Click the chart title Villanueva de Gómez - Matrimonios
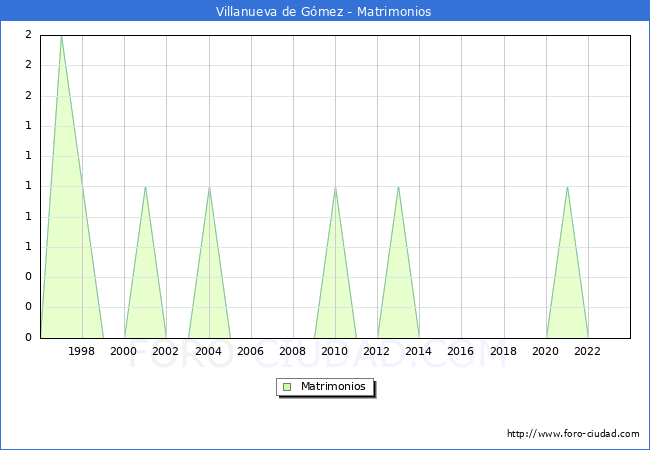The image size is (650, 450). pos(324,12)
